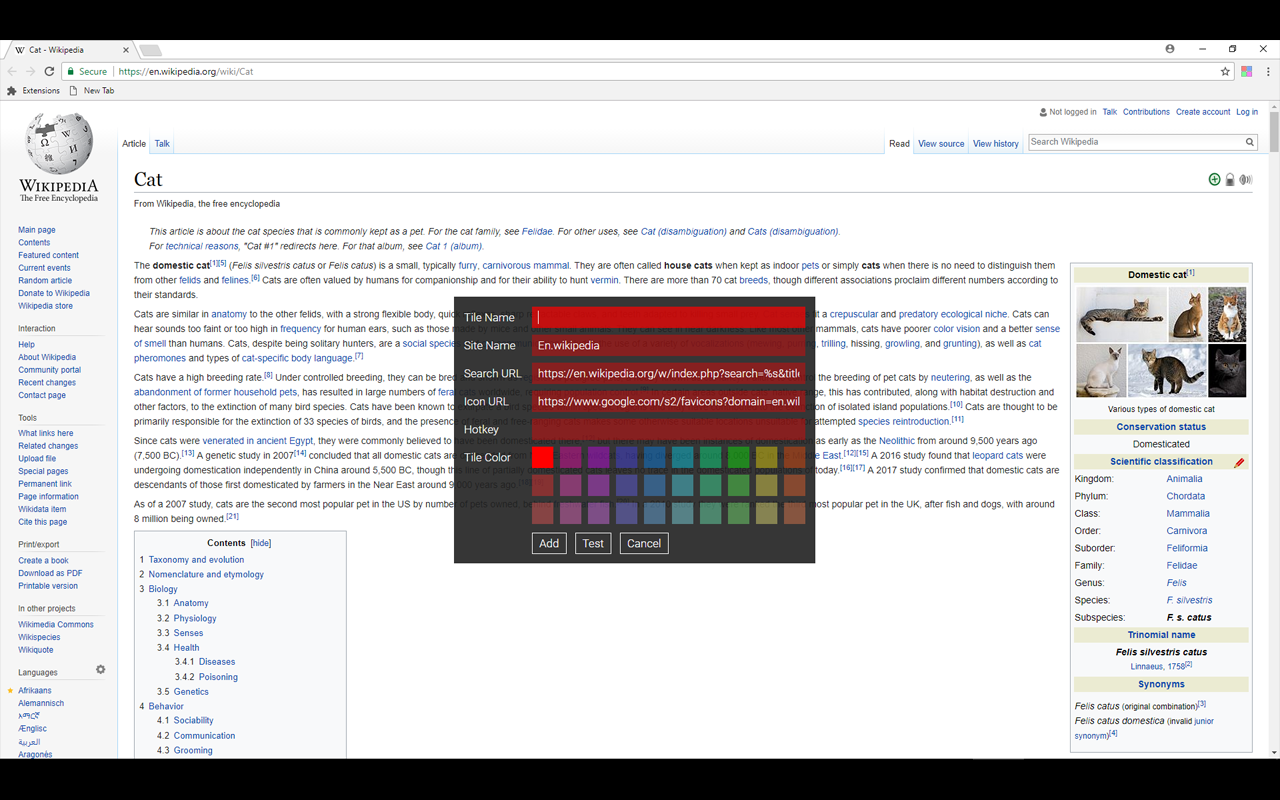Click the Afrikaans language link
The height and width of the screenshot is (800, 1280).
click(x=34, y=691)
